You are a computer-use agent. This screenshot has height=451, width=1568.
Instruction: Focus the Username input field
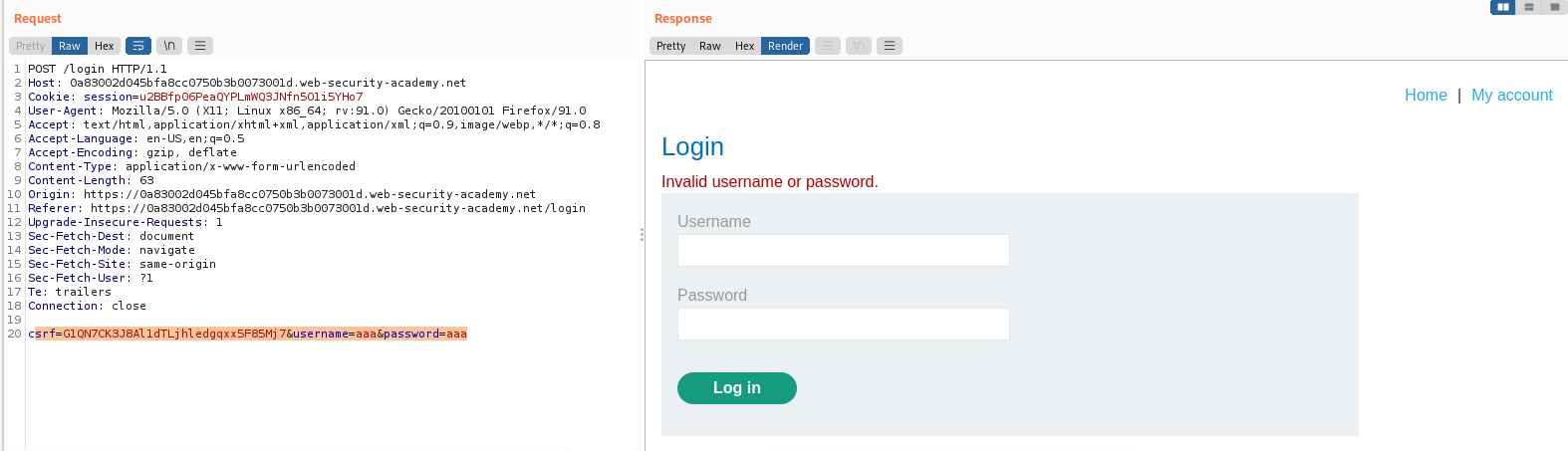[x=843, y=251]
